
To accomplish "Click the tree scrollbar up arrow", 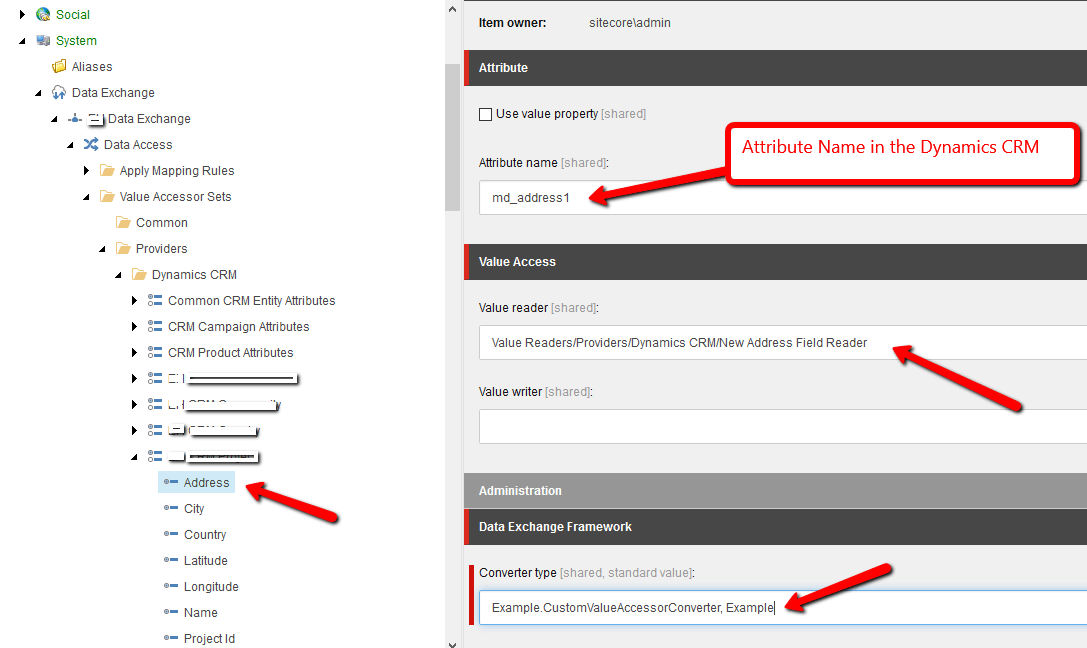I will [453, 9].
